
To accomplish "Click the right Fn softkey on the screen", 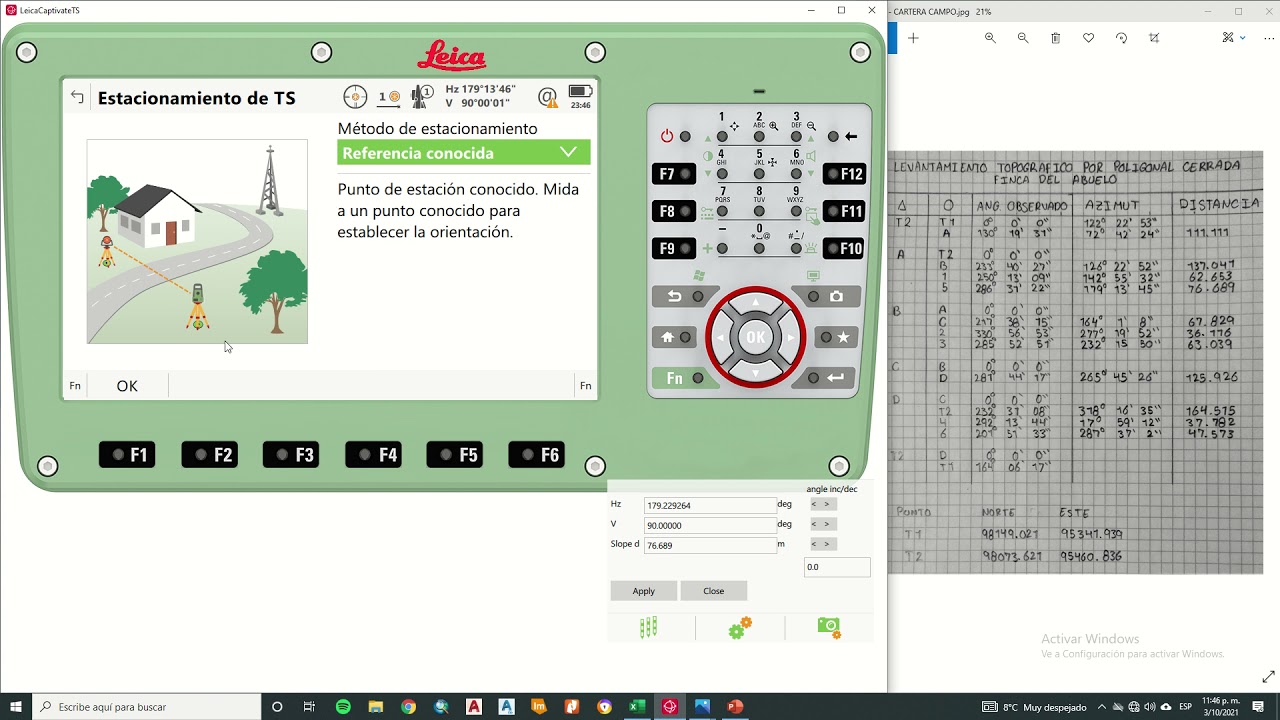I will [x=585, y=386].
